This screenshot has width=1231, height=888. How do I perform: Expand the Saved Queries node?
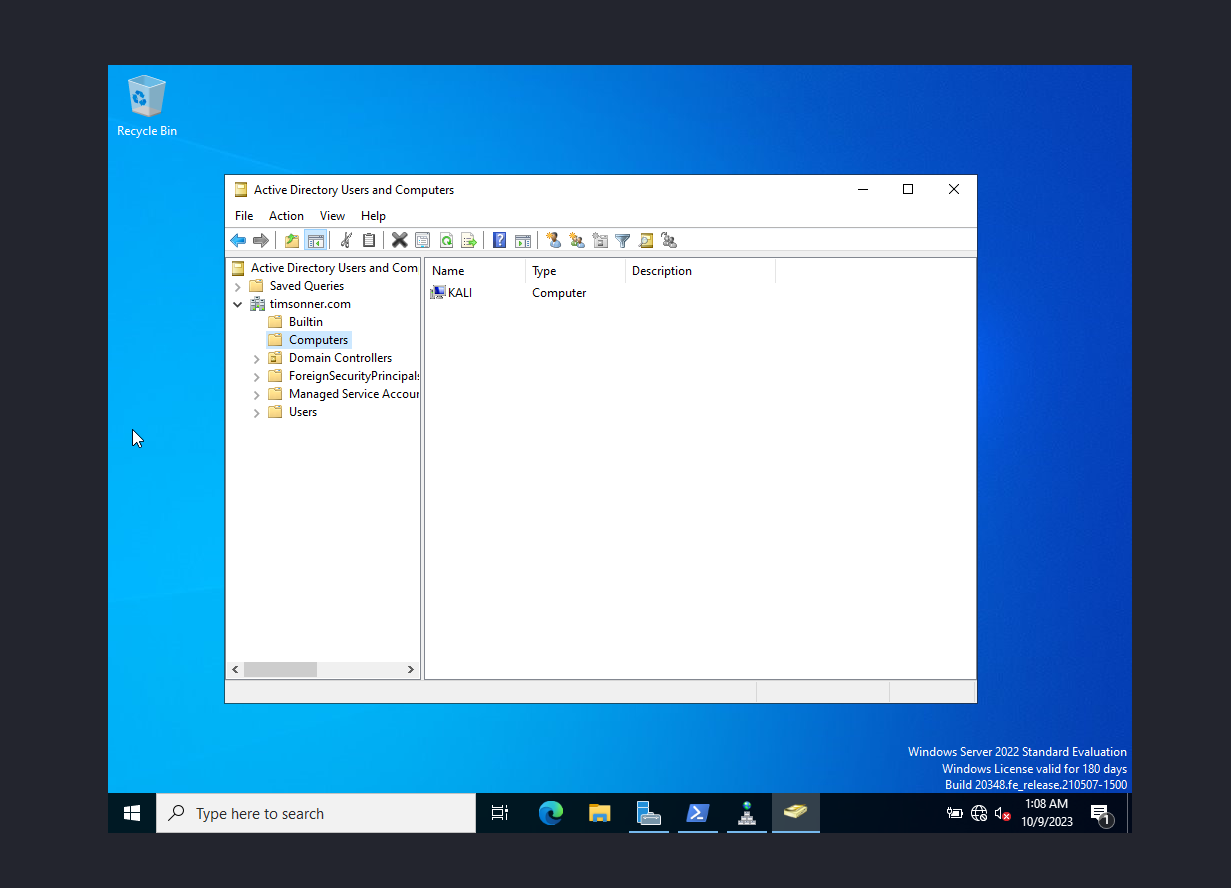point(237,286)
